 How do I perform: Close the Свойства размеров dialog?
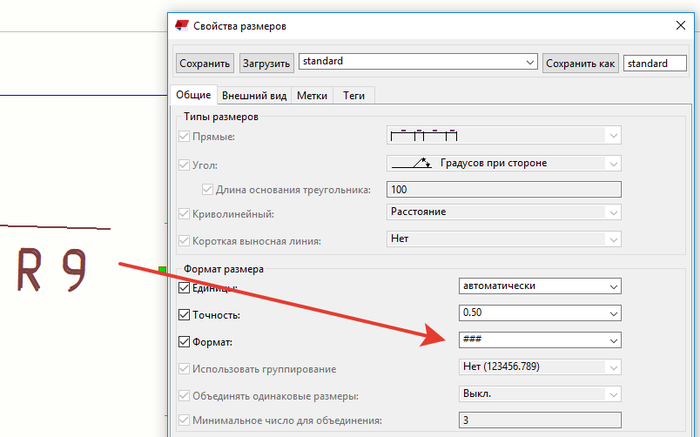point(680,25)
